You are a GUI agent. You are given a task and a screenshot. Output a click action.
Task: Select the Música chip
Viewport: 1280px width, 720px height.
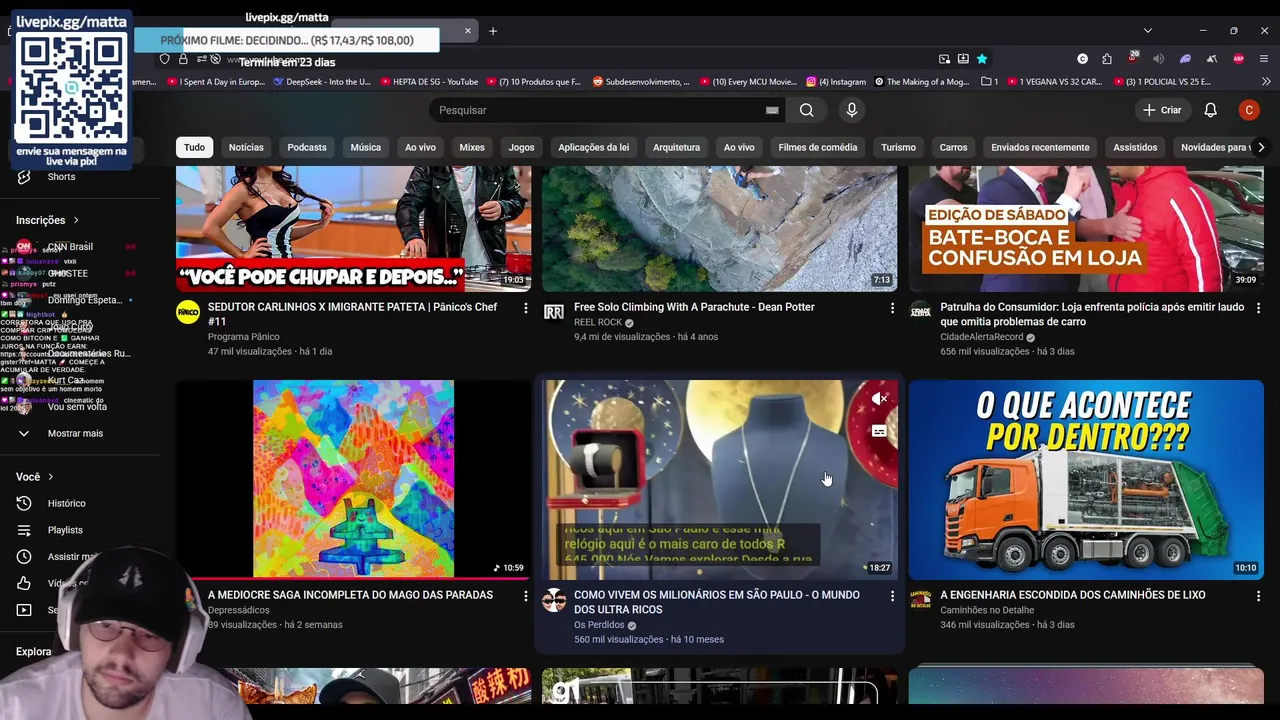coord(365,147)
